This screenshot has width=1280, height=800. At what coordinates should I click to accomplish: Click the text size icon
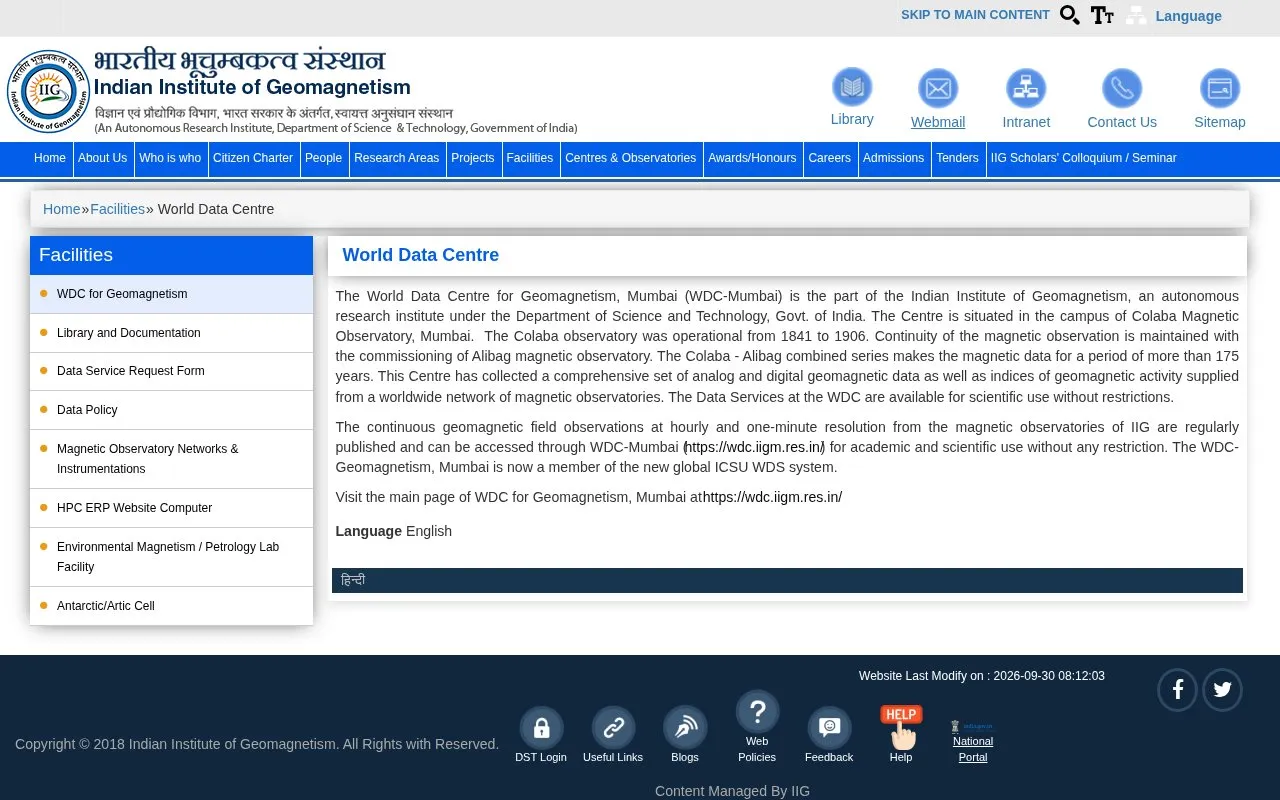pos(1102,15)
